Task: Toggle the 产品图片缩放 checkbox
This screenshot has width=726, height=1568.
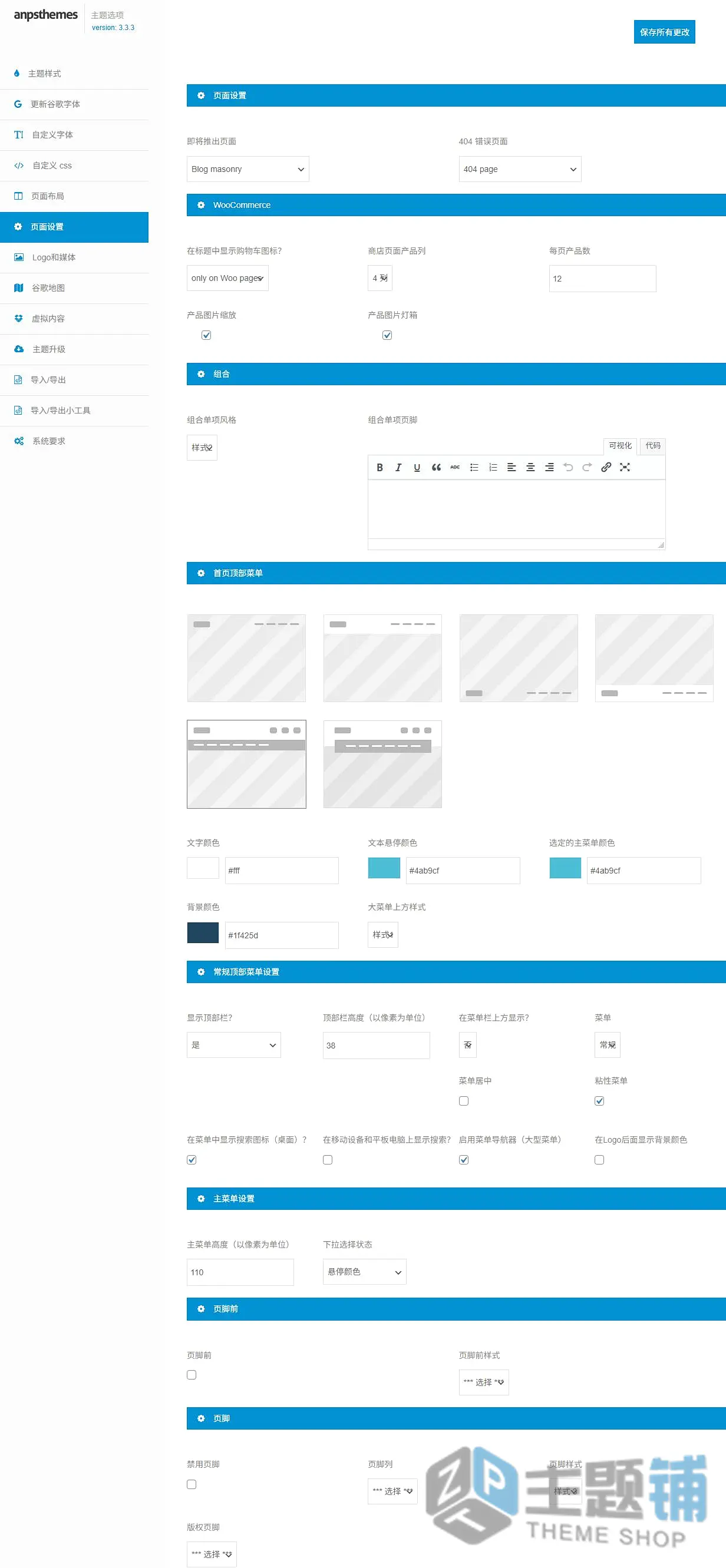Action: click(x=206, y=335)
